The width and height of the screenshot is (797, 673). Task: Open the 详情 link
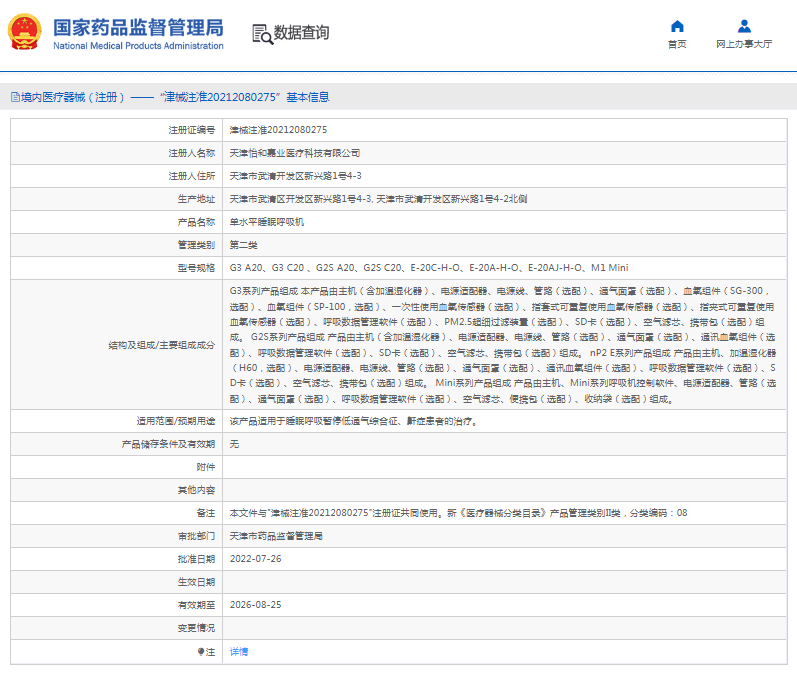(x=239, y=652)
